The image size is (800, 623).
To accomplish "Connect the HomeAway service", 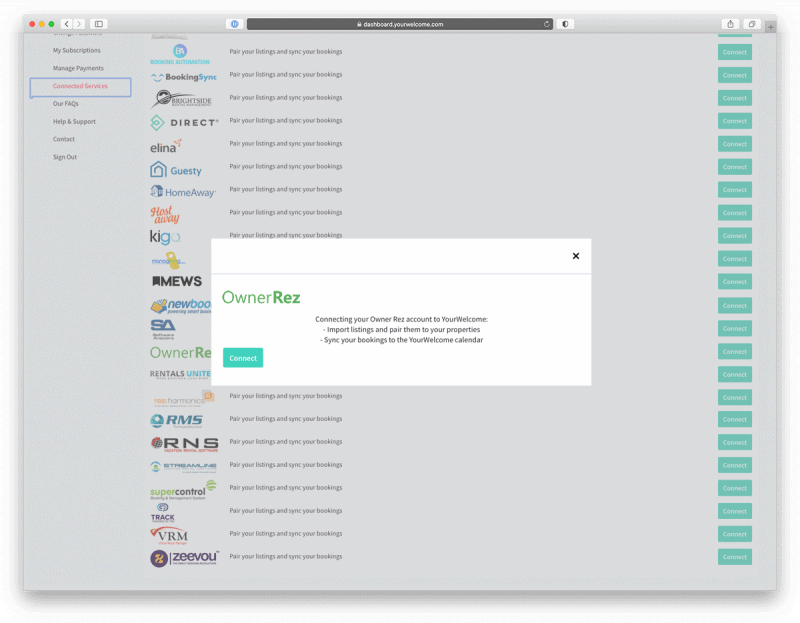I will (x=734, y=190).
